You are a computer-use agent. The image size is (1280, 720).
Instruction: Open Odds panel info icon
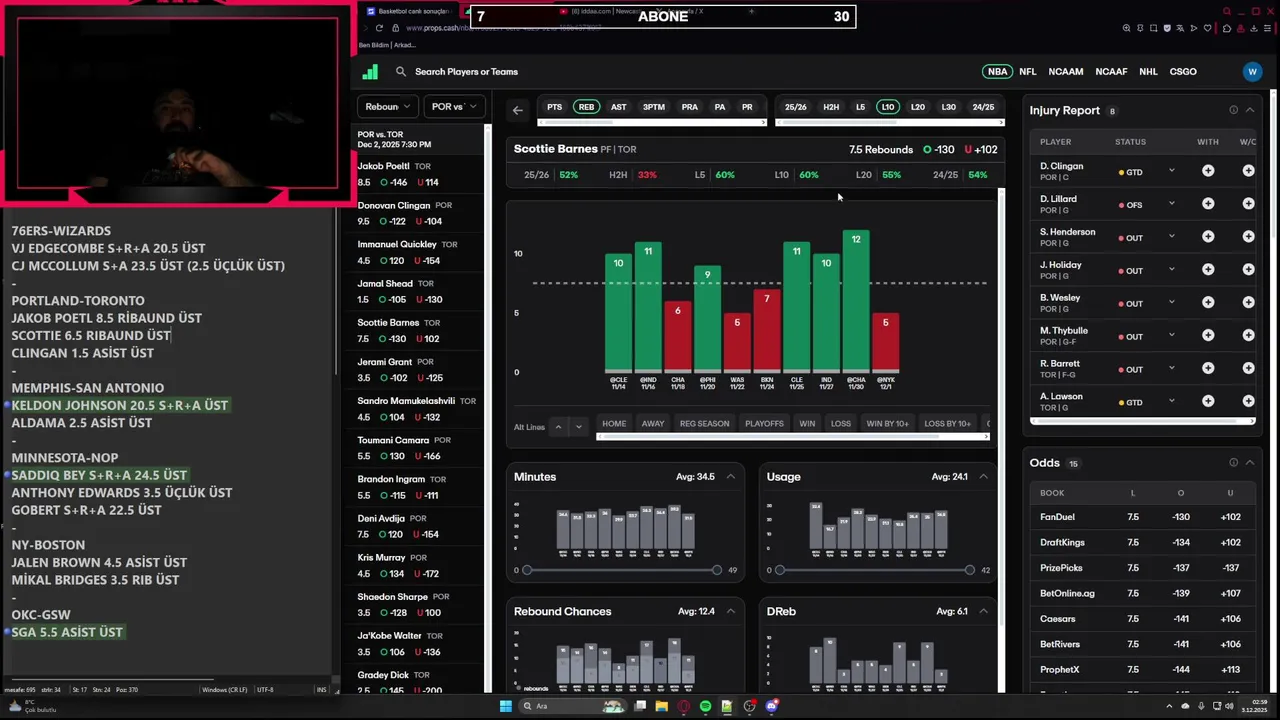(x=1233, y=462)
